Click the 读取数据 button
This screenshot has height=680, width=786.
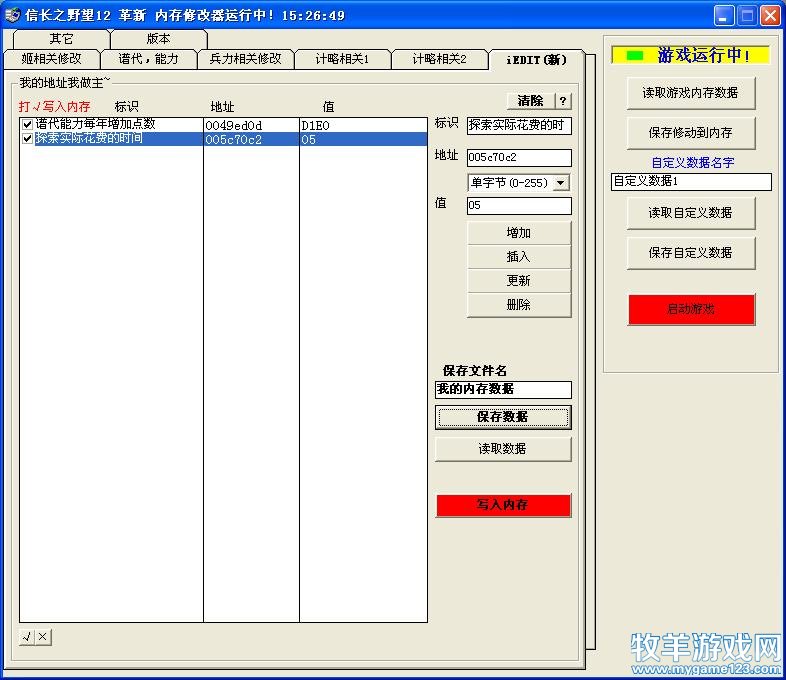click(x=503, y=449)
